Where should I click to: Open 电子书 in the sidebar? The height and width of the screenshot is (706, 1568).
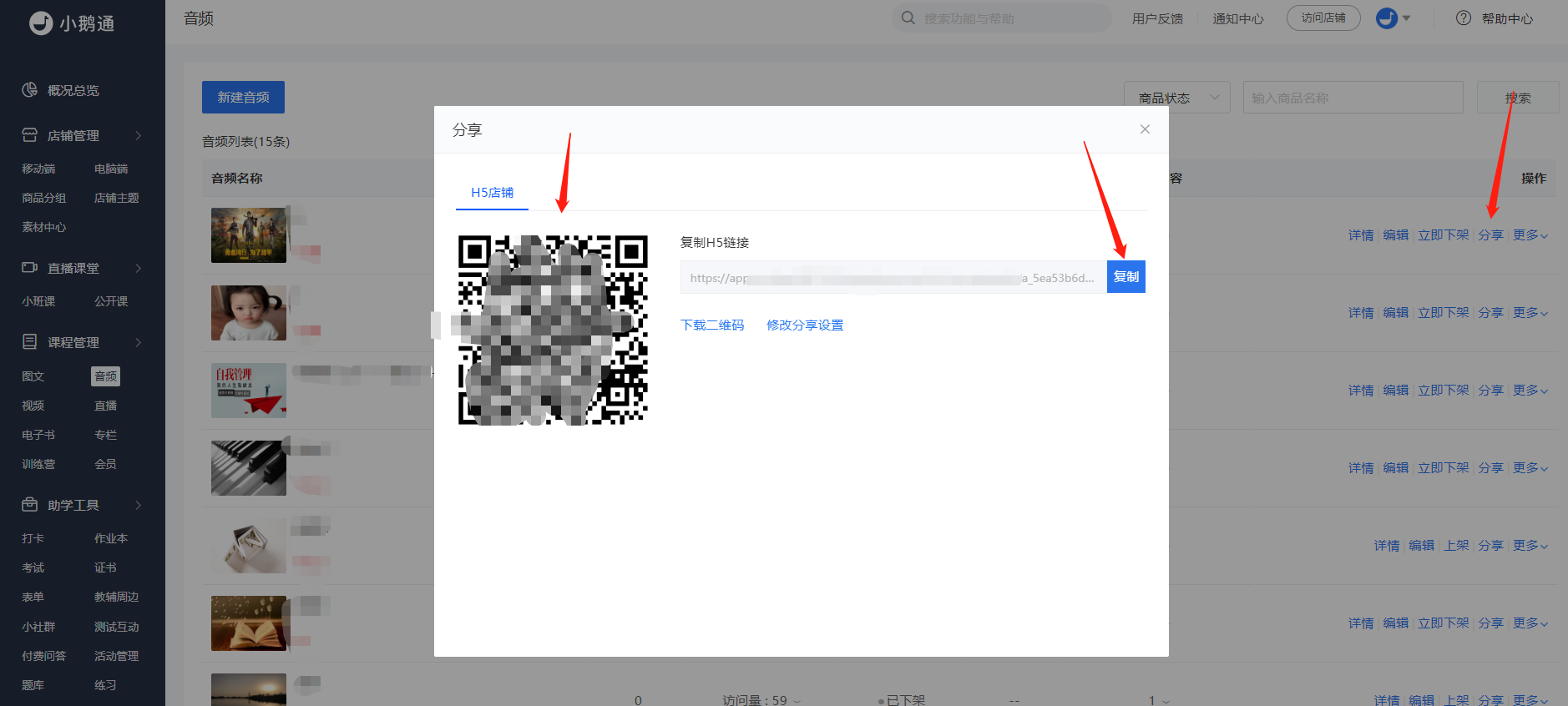coord(38,435)
